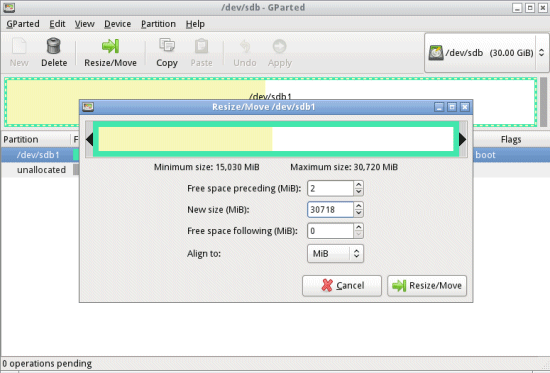
Task: Click the Paste clipboard icon
Action: [201, 46]
